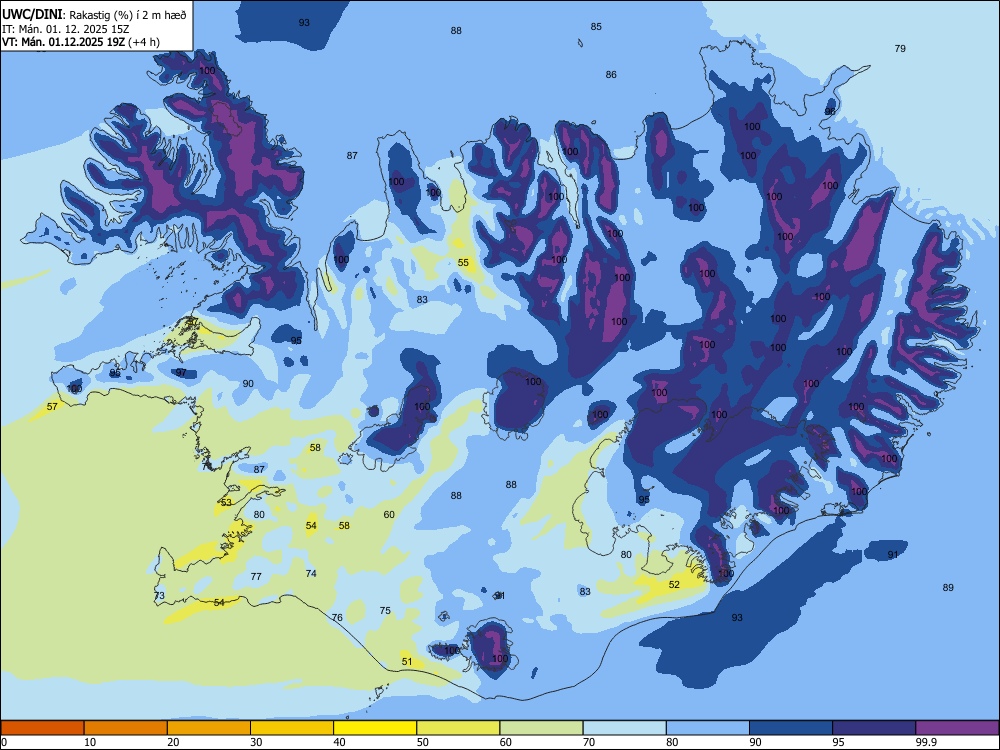Click the humidity value '75' in south lowlands
The image size is (1000, 750).
click(x=385, y=610)
